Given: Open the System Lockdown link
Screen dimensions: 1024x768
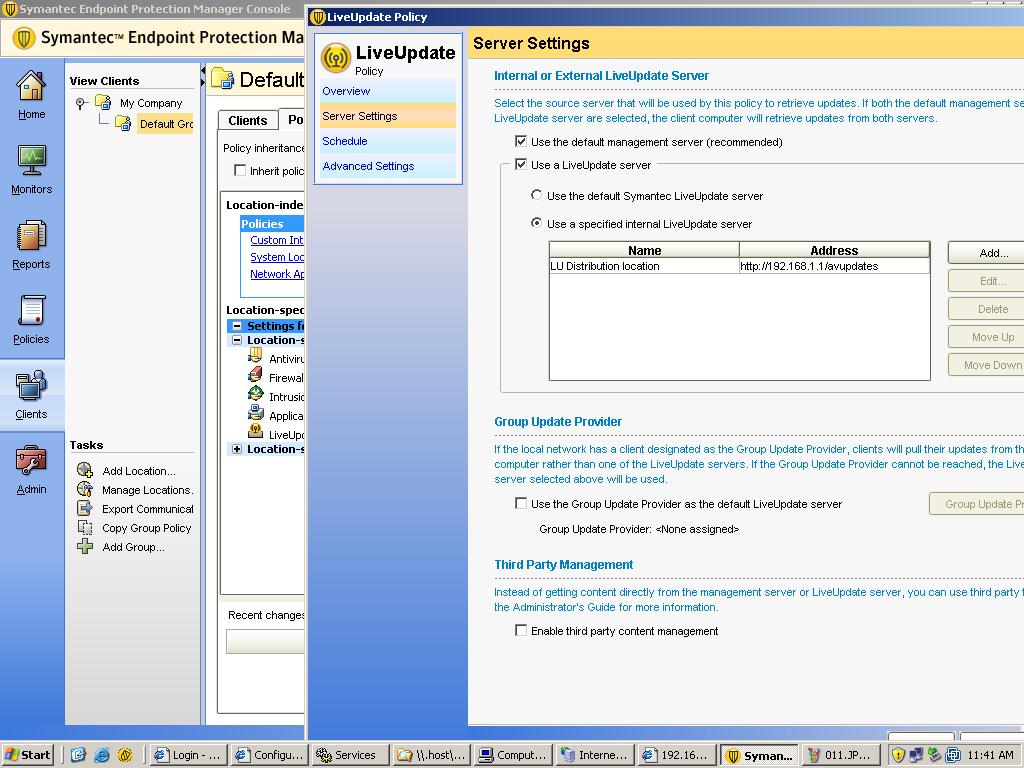Looking at the screenshot, I should [277, 257].
